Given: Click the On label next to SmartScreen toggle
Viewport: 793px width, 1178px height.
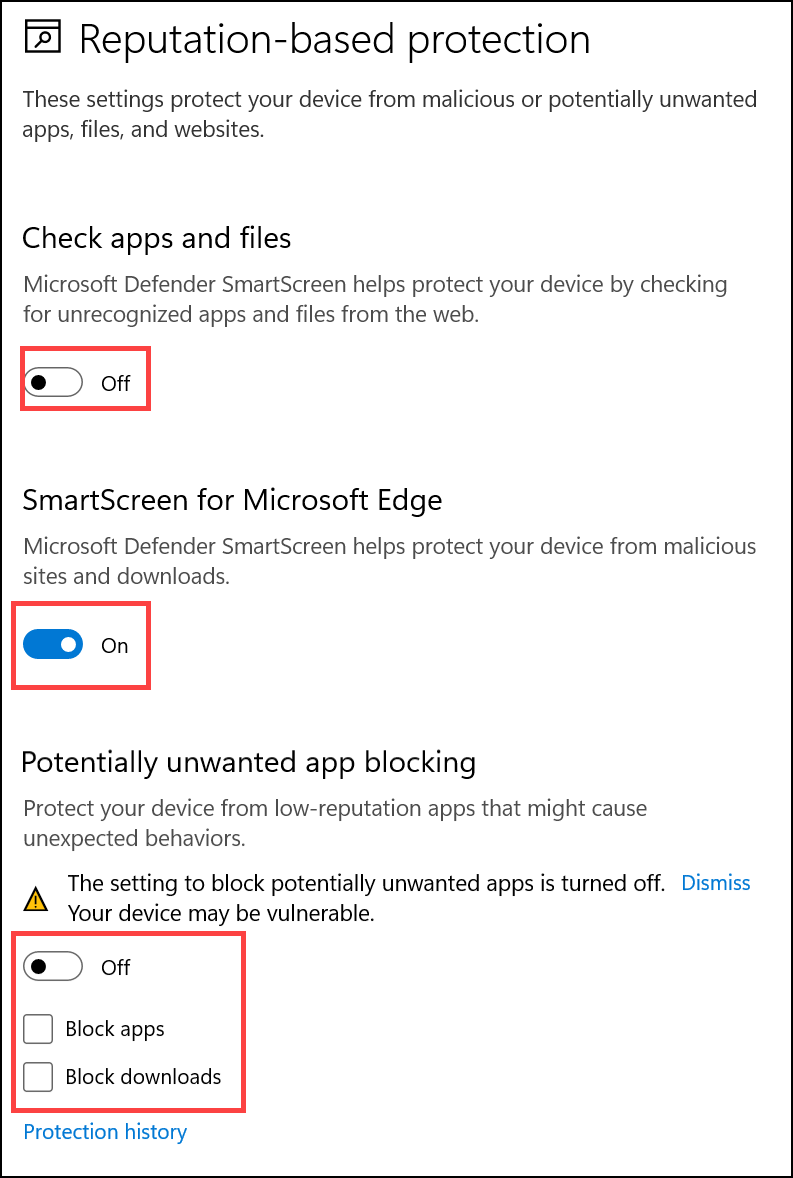Looking at the screenshot, I should pyautogui.click(x=114, y=645).
